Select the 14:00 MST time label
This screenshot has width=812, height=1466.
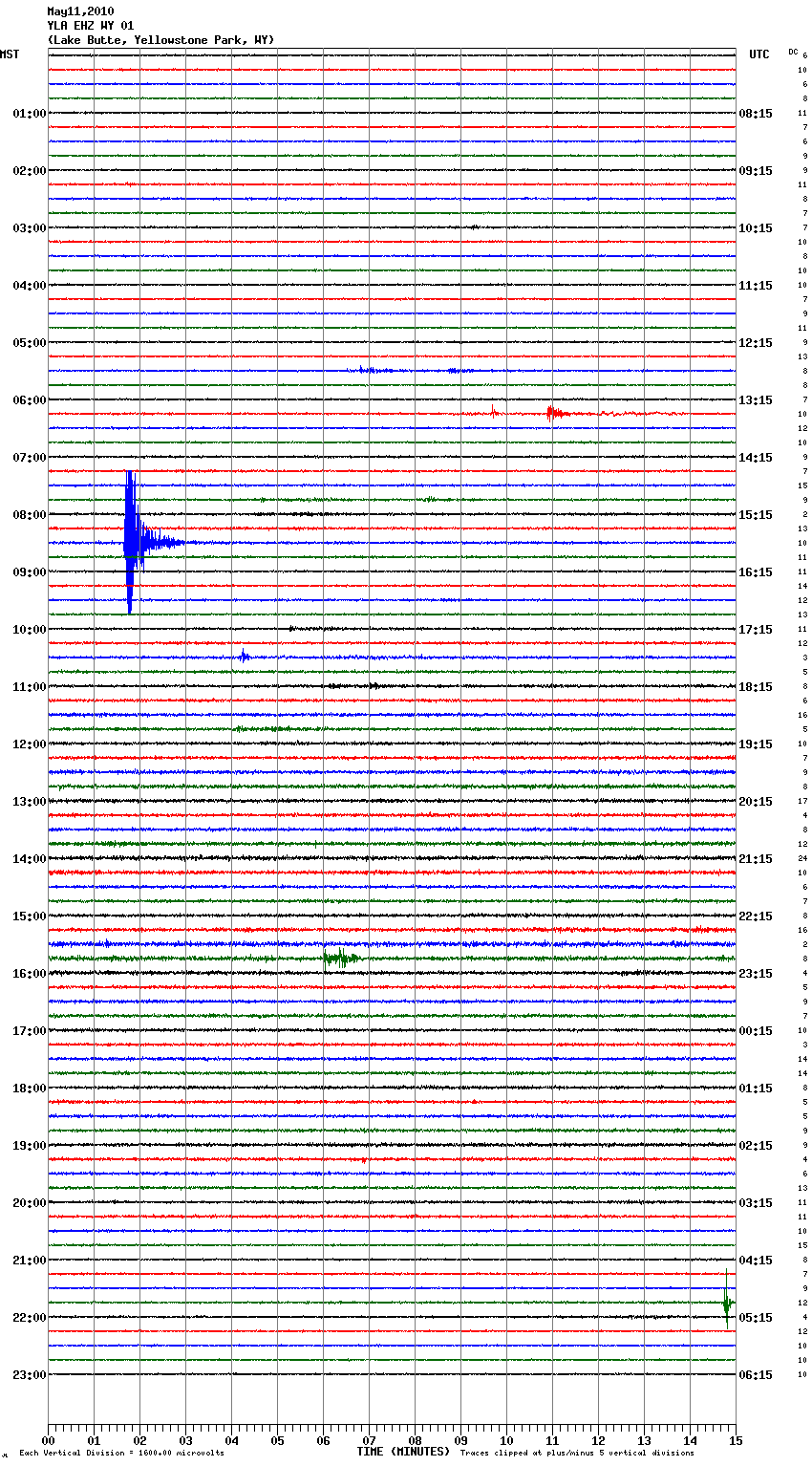pyautogui.click(x=30, y=859)
